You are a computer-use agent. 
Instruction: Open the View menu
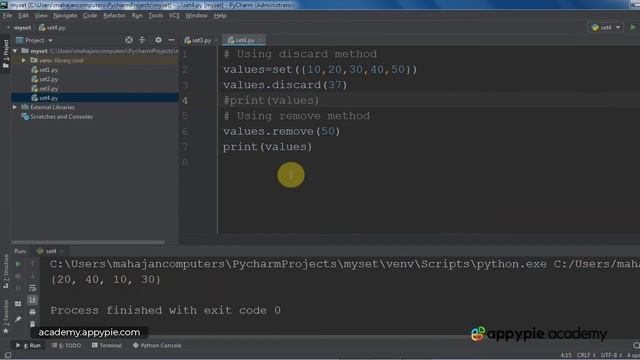pyautogui.click(x=41, y=16)
